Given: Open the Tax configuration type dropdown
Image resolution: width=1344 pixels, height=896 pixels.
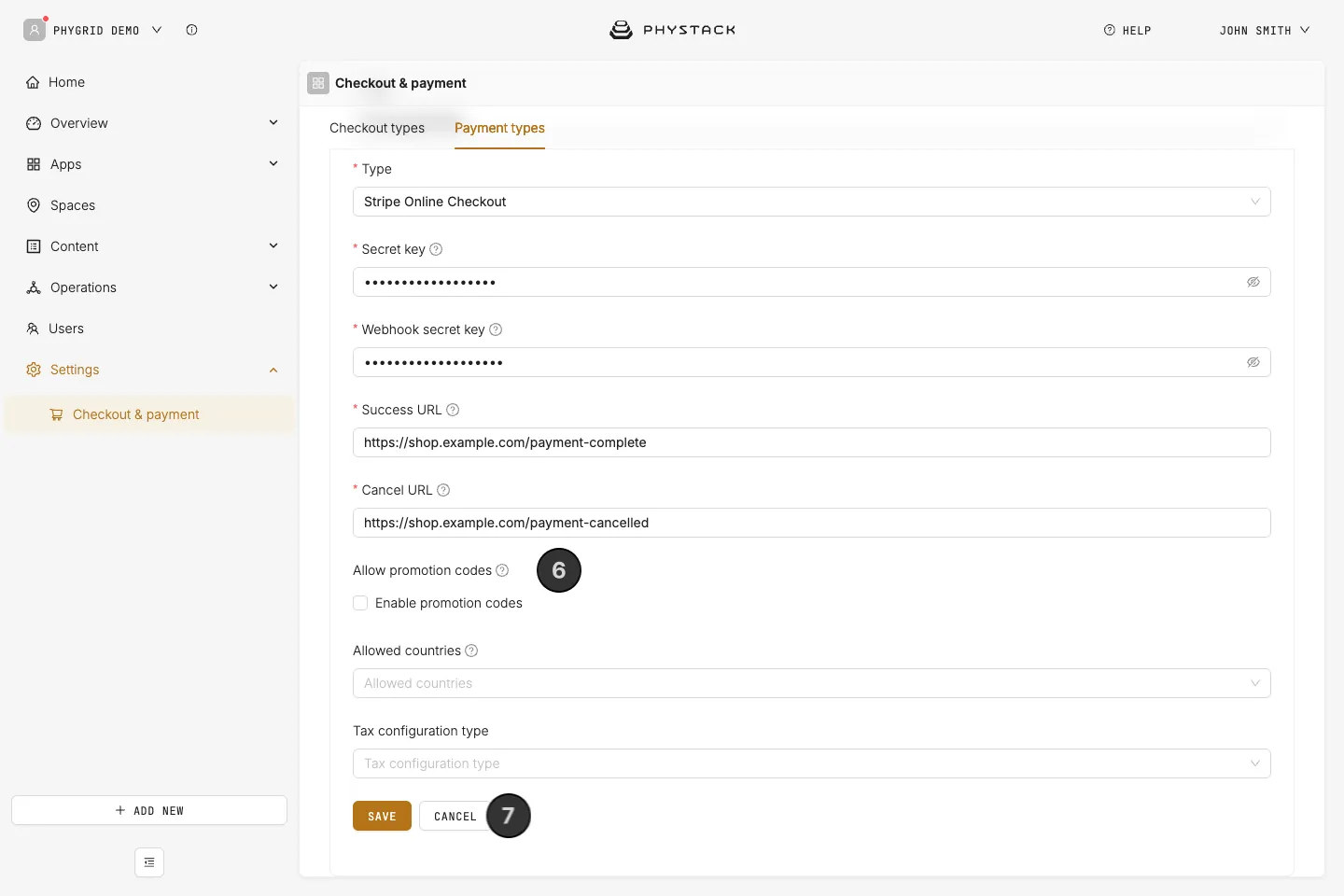Looking at the screenshot, I should (x=812, y=763).
